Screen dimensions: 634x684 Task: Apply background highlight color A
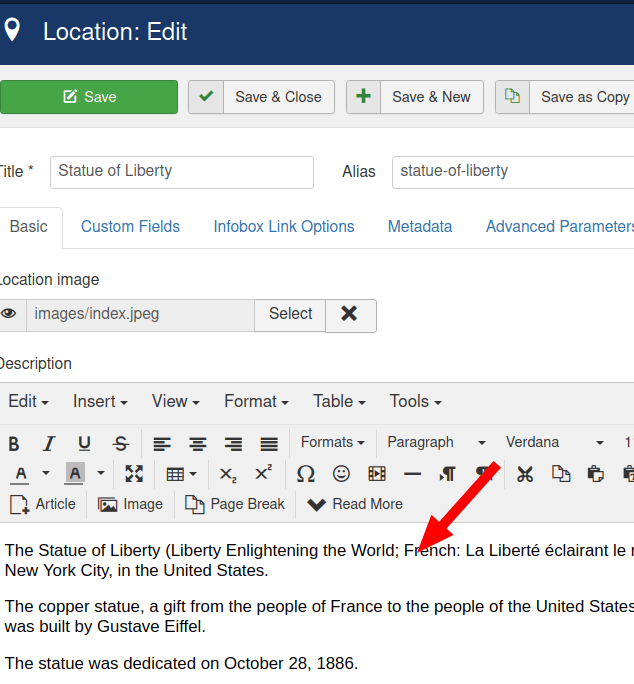[x=75, y=474]
